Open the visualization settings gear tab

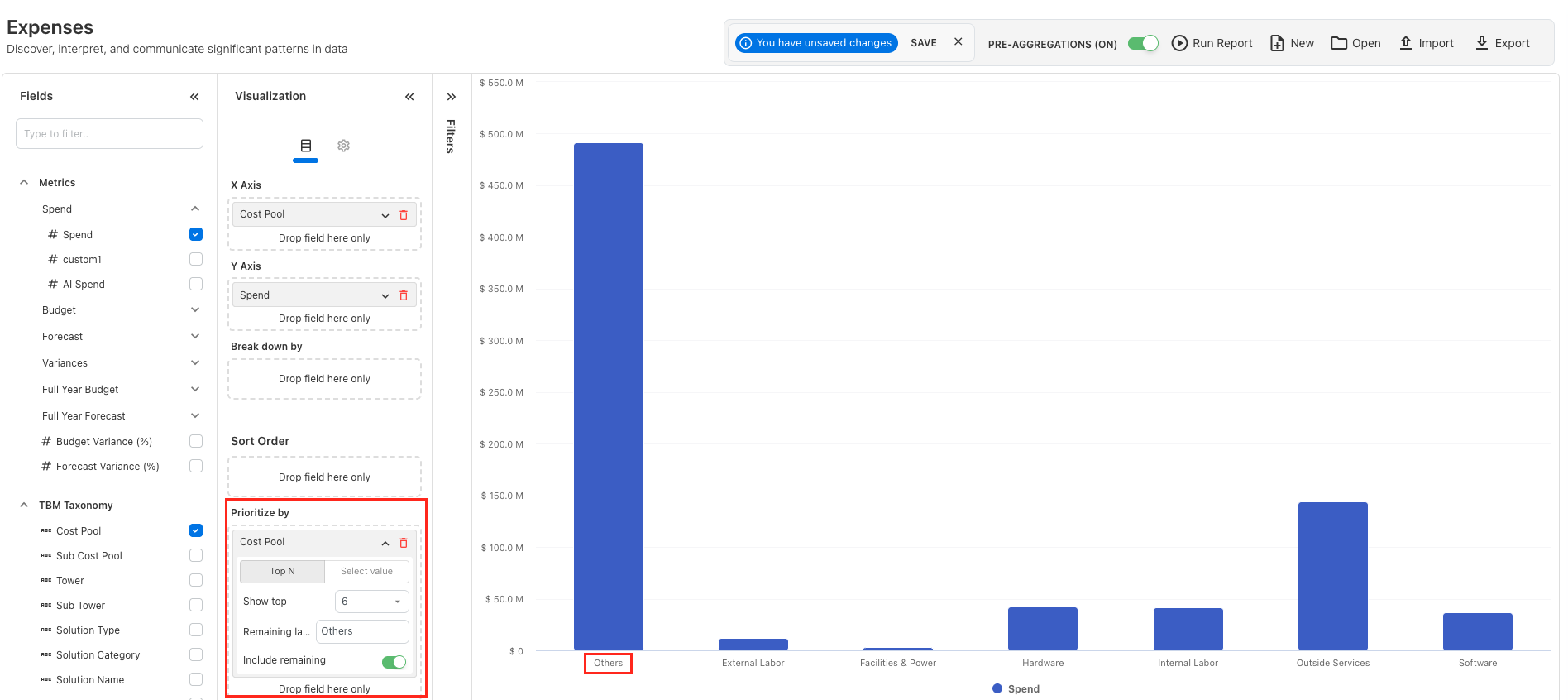(344, 146)
